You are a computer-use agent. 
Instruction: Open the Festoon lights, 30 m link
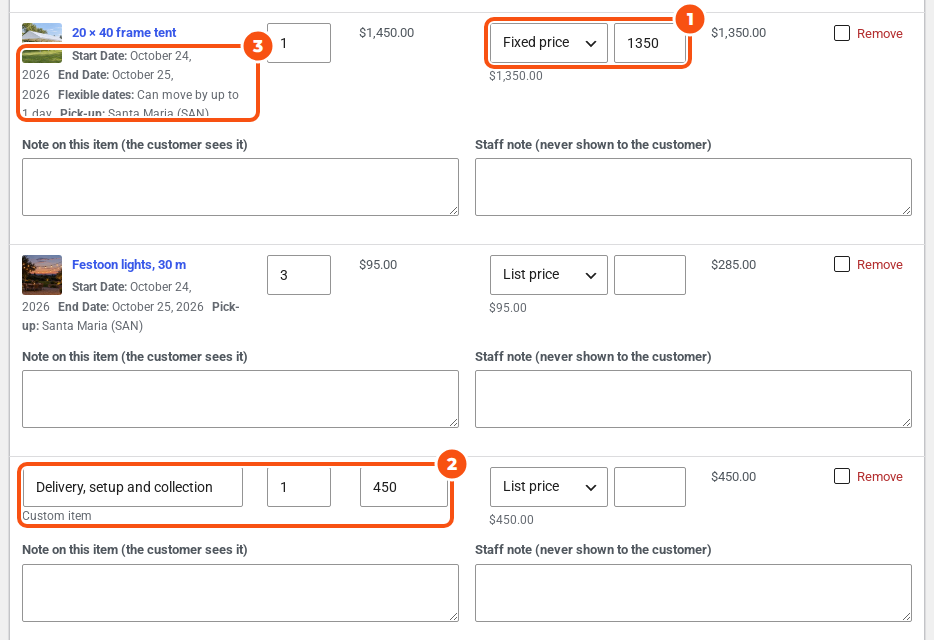click(x=129, y=265)
